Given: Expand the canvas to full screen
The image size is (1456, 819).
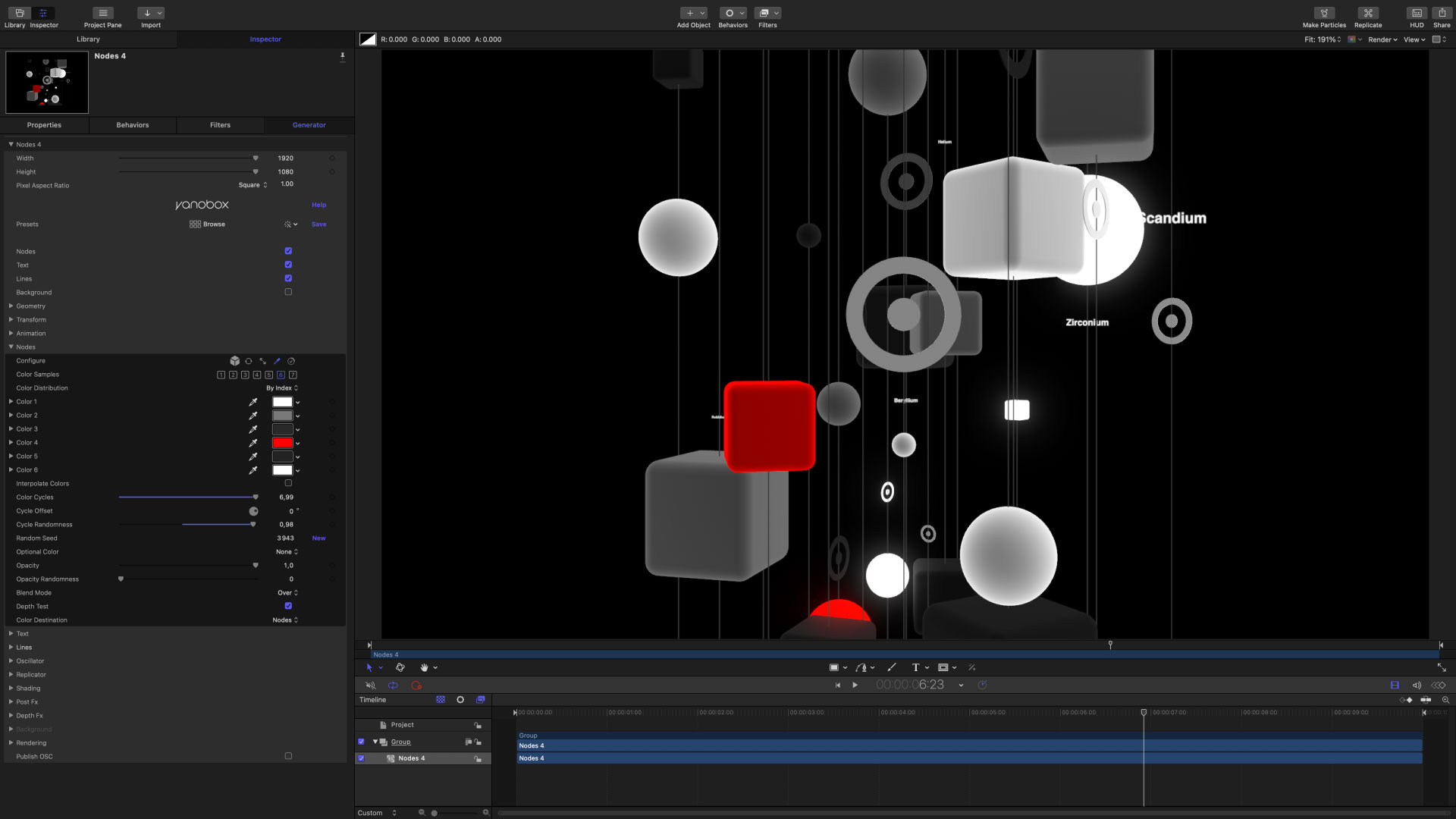Looking at the screenshot, I should tap(1442, 667).
